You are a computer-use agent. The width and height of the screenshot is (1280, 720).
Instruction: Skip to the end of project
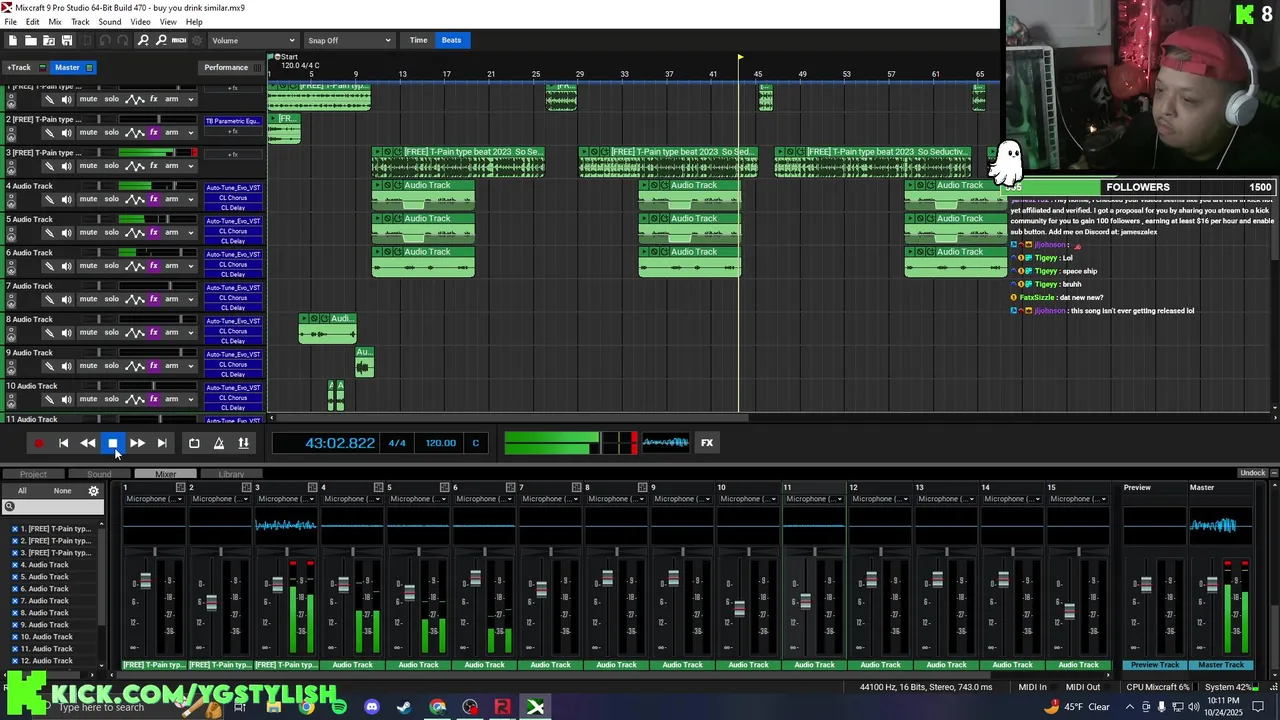[x=162, y=443]
